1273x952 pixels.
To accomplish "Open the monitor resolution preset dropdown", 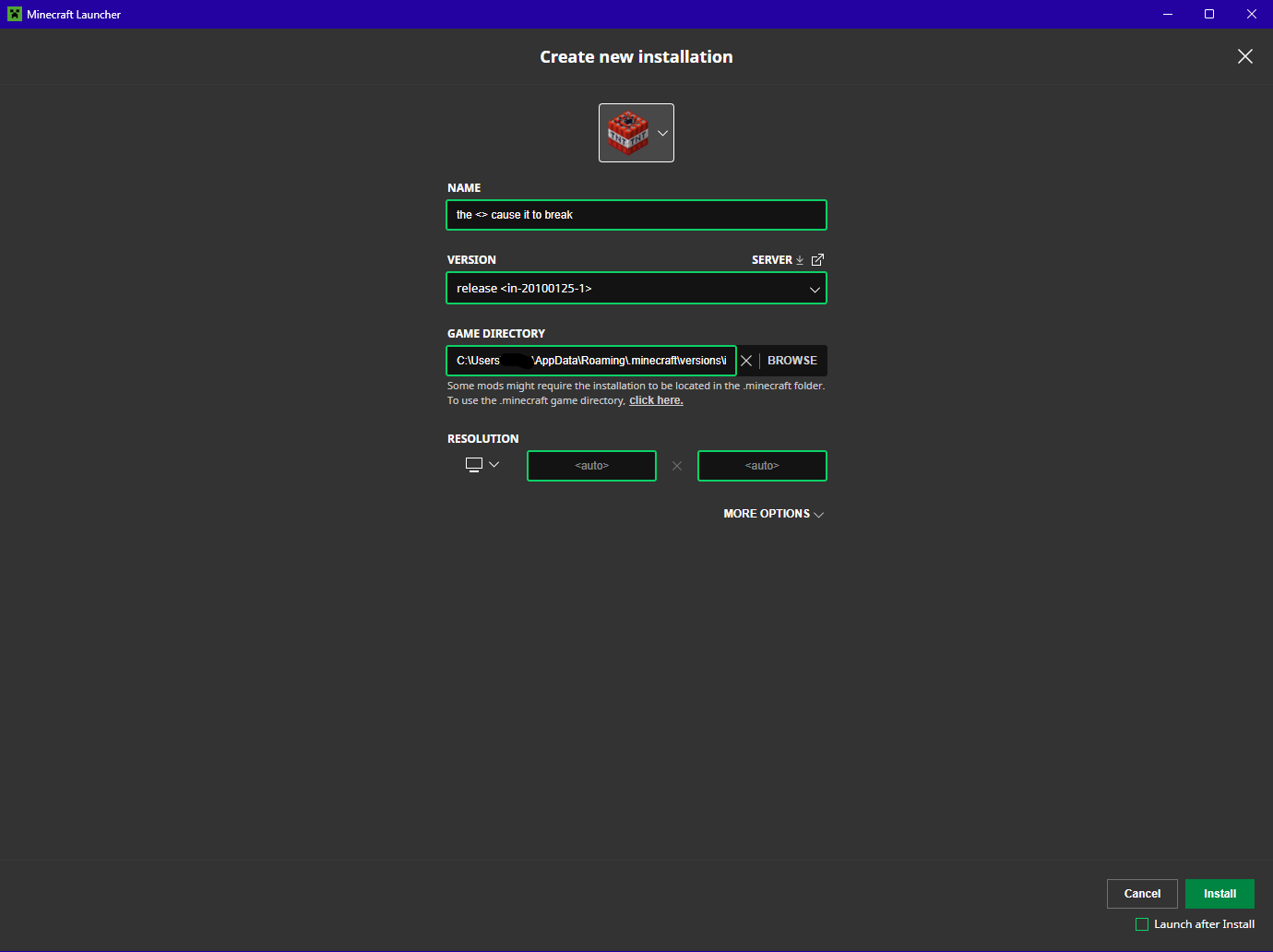I will 482,465.
